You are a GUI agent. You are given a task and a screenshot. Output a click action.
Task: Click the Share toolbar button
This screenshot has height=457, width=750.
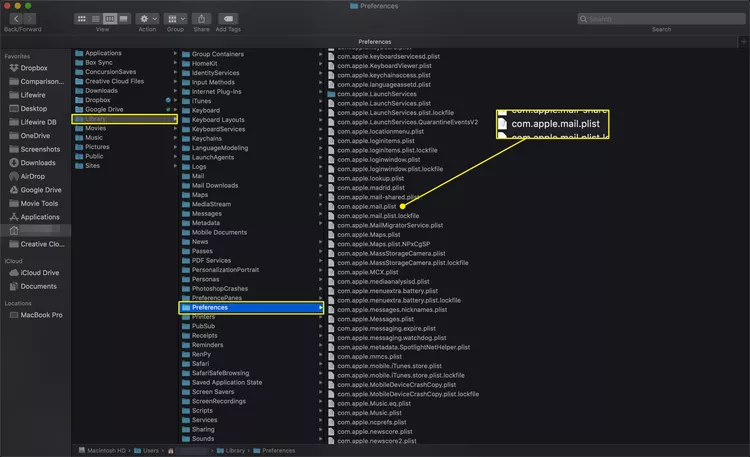[201, 19]
